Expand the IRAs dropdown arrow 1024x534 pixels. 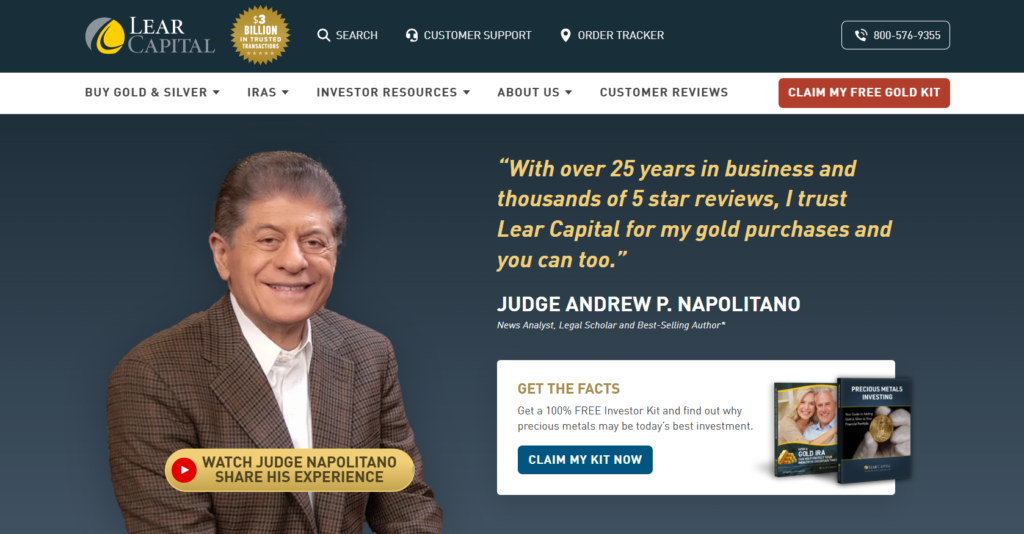(285, 93)
